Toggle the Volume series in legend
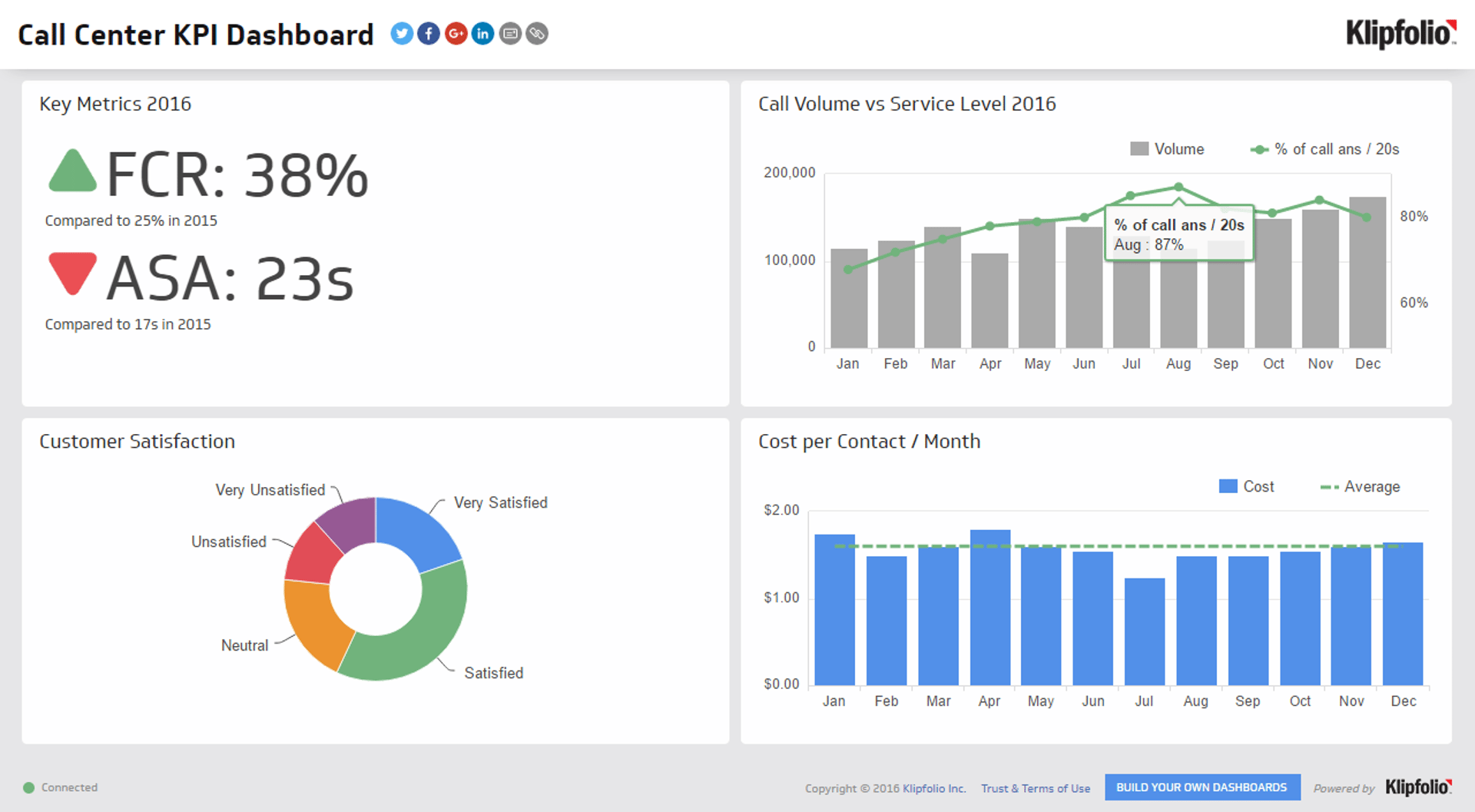1475x812 pixels. [x=1167, y=149]
